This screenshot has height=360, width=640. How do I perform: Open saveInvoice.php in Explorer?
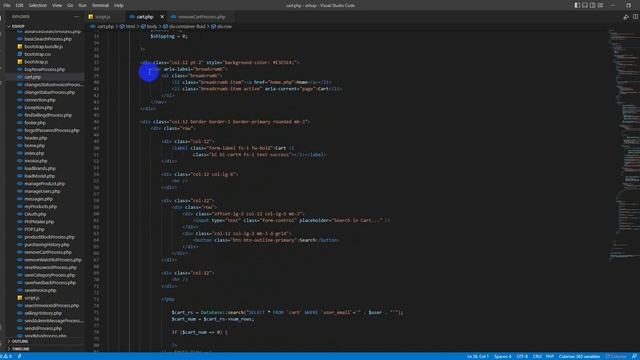click(40, 290)
